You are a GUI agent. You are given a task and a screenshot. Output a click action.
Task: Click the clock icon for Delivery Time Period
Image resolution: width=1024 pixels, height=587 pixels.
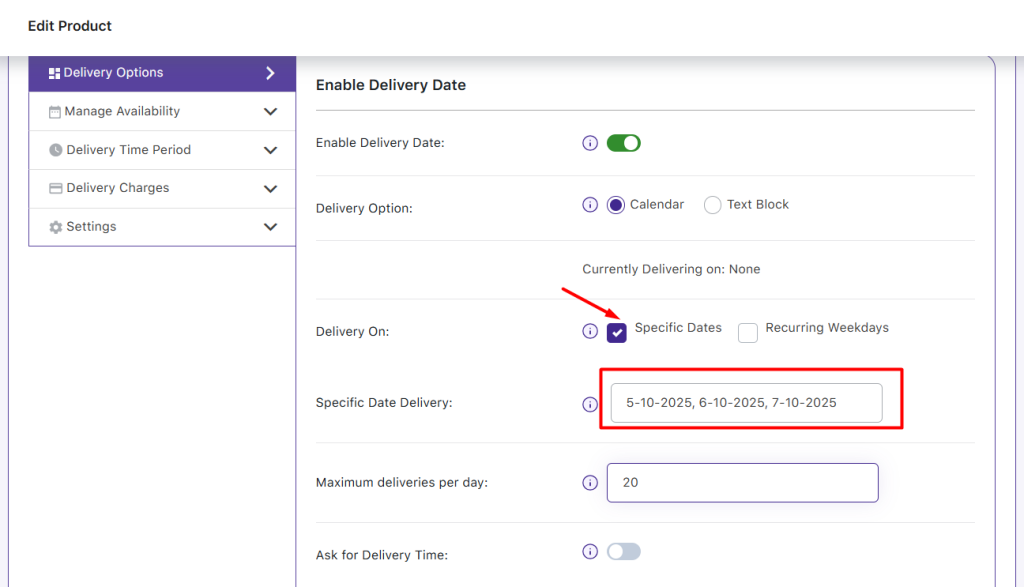point(56,150)
